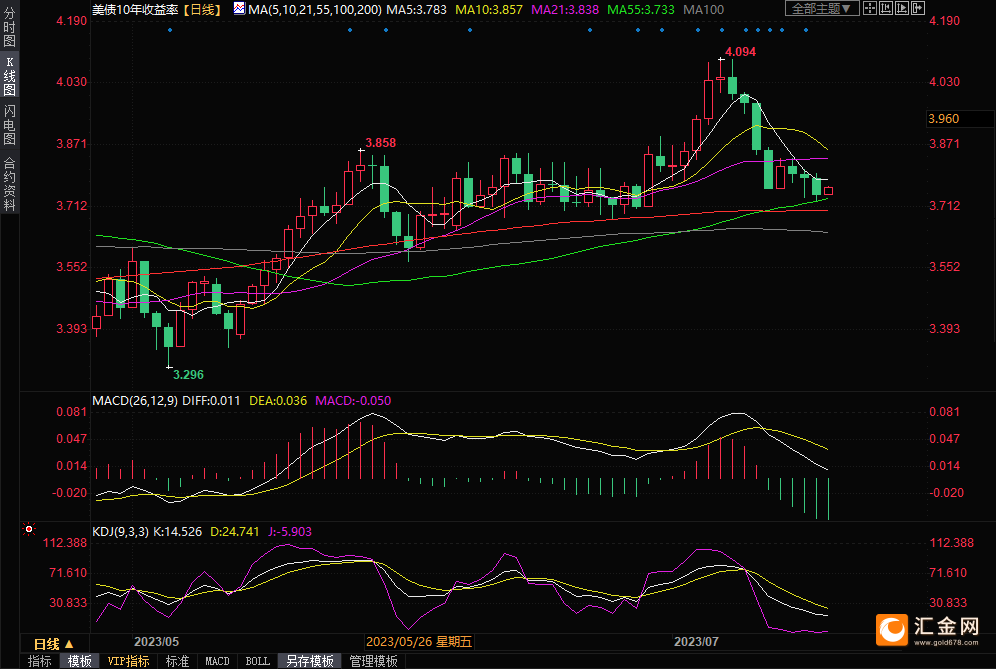Click the KDJ(9,3,3) indicator label
Screen dimensions: 996x669
120,532
